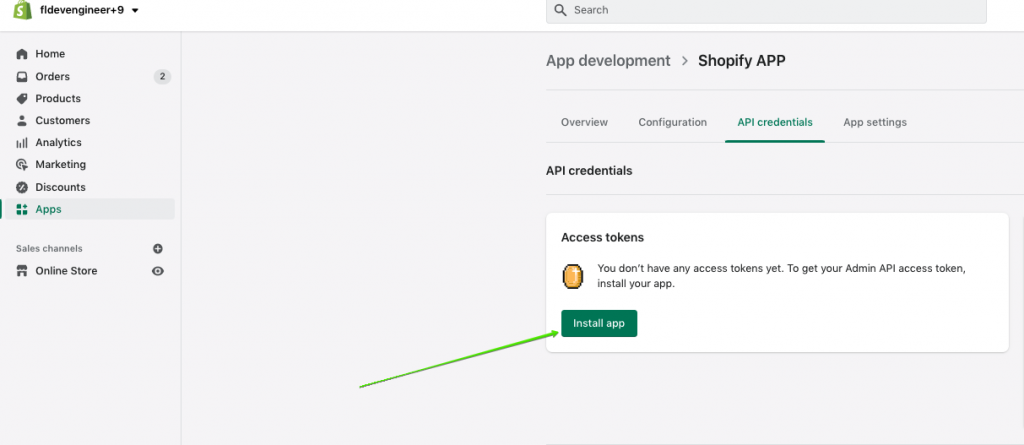Open the Home icon in sidebar
The image size is (1024, 445).
point(22,54)
